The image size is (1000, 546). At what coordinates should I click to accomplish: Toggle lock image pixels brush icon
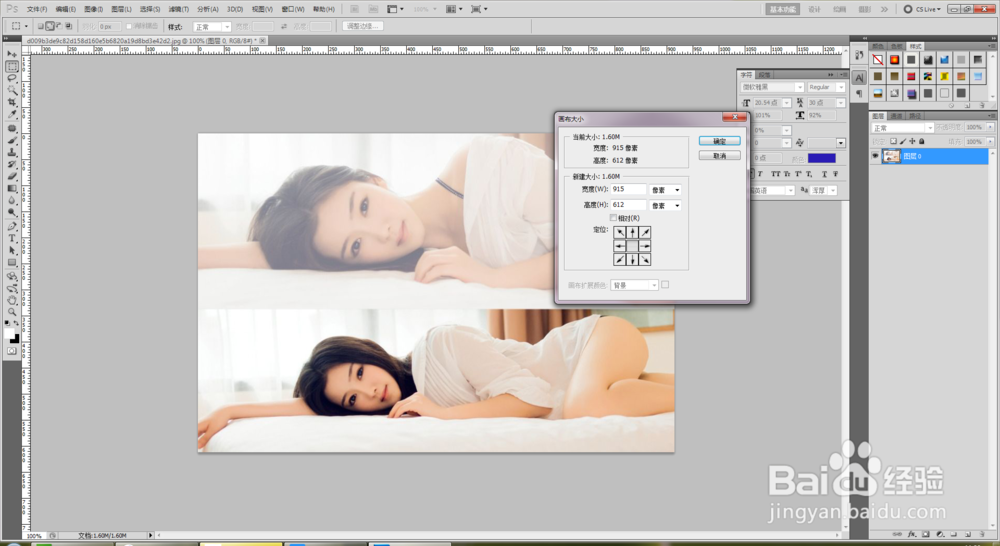tap(902, 142)
